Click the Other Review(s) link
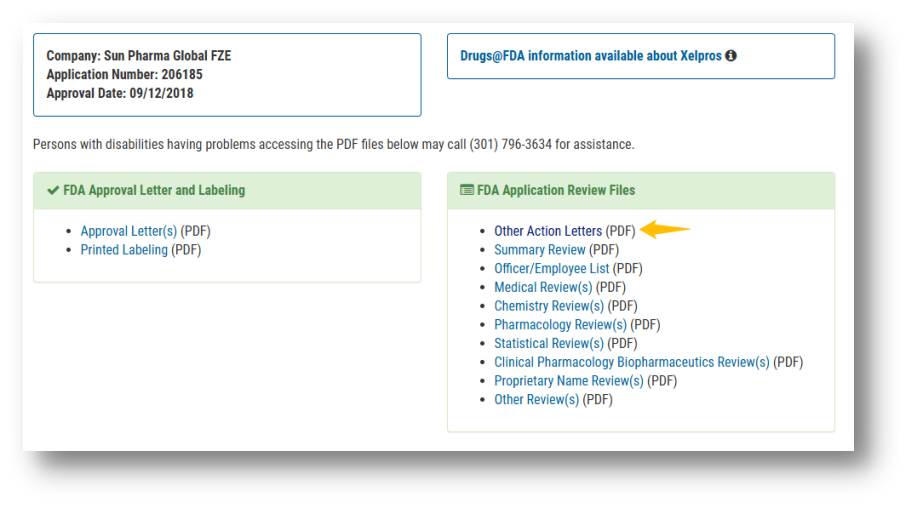 coord(536,400)
